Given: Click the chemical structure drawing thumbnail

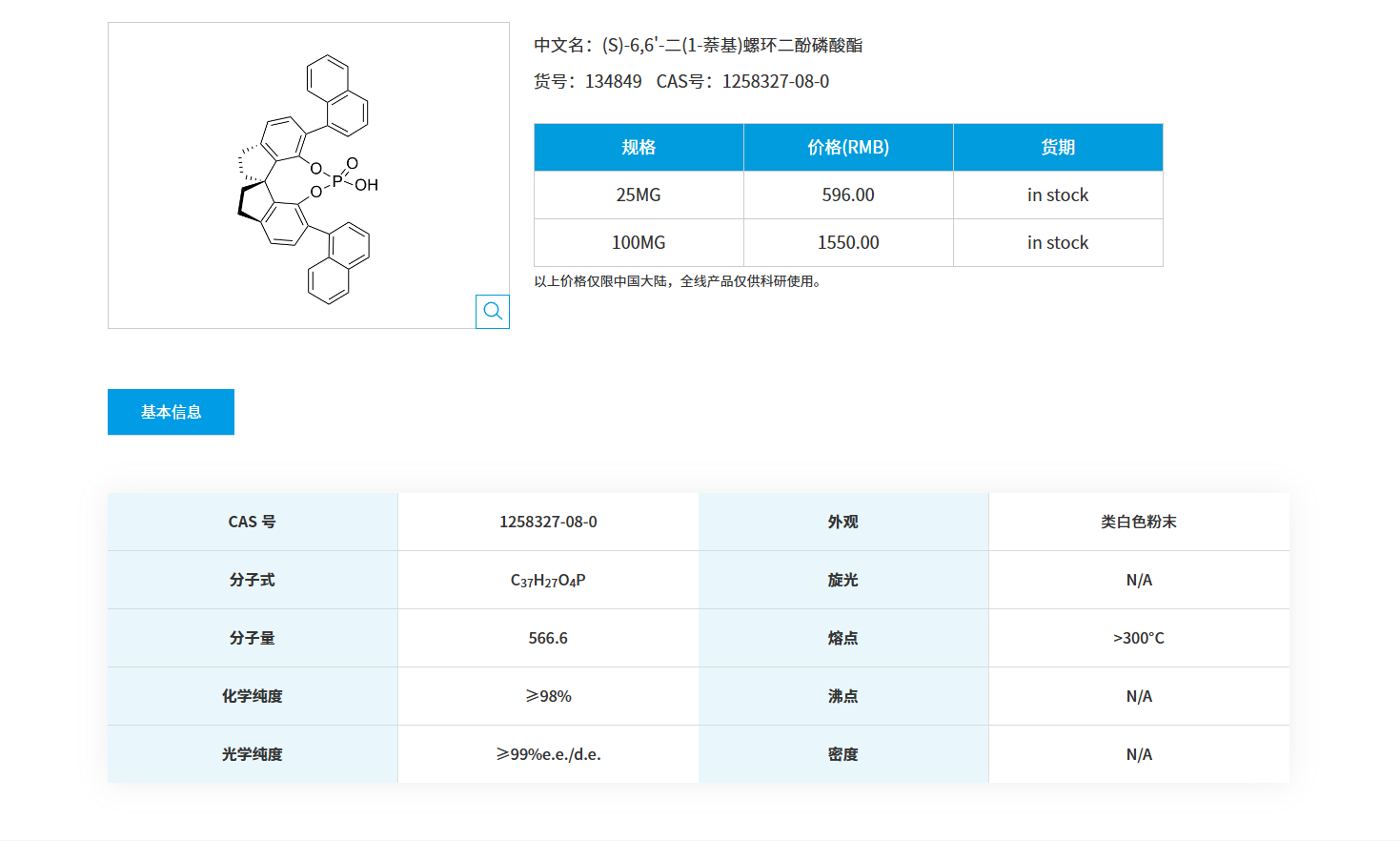Looking at the screenshot, I should click(309, 174).
